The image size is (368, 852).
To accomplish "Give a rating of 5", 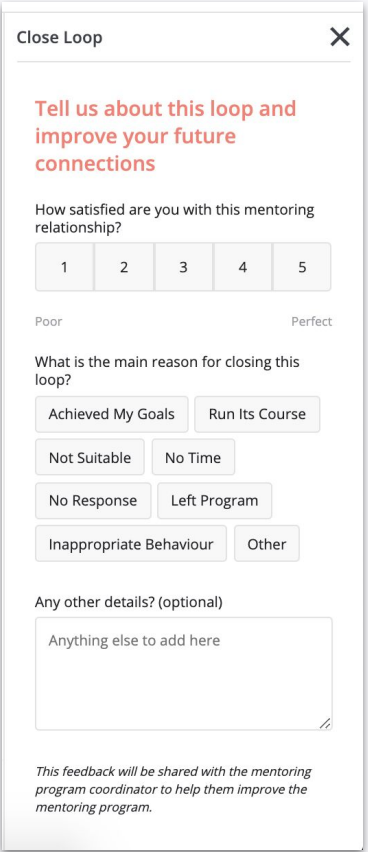I will coord(302,267).
